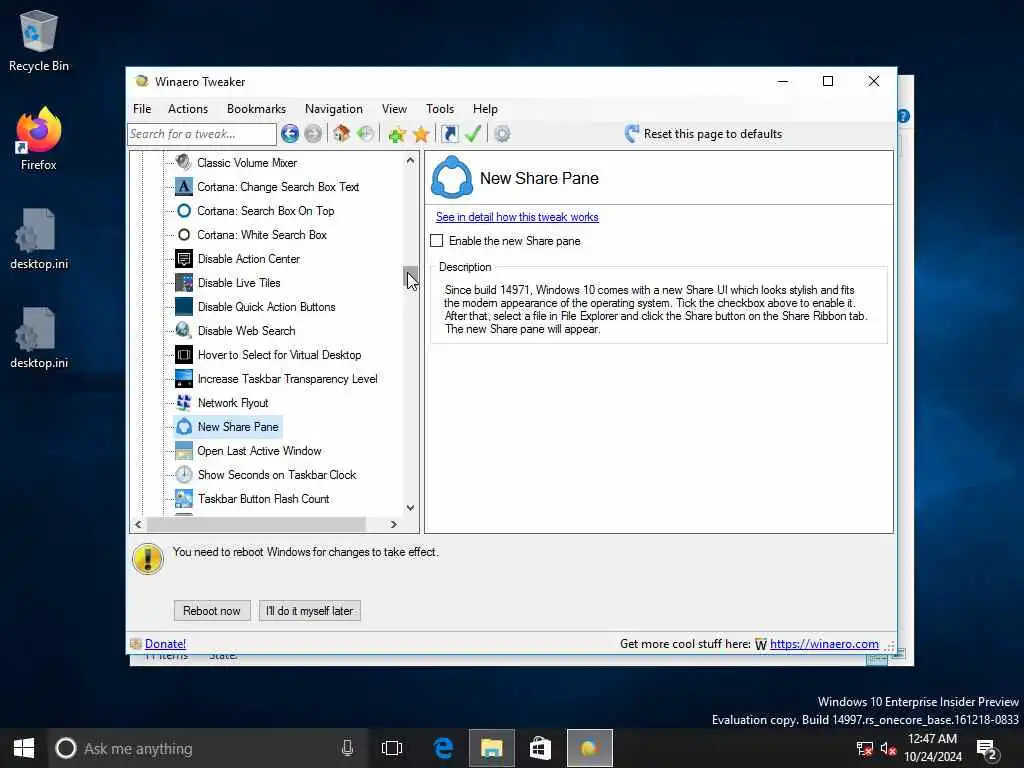This screenshot has width=1024, height=768.
Task: Open Task View on the taskbar
Action: click(392, 748)
